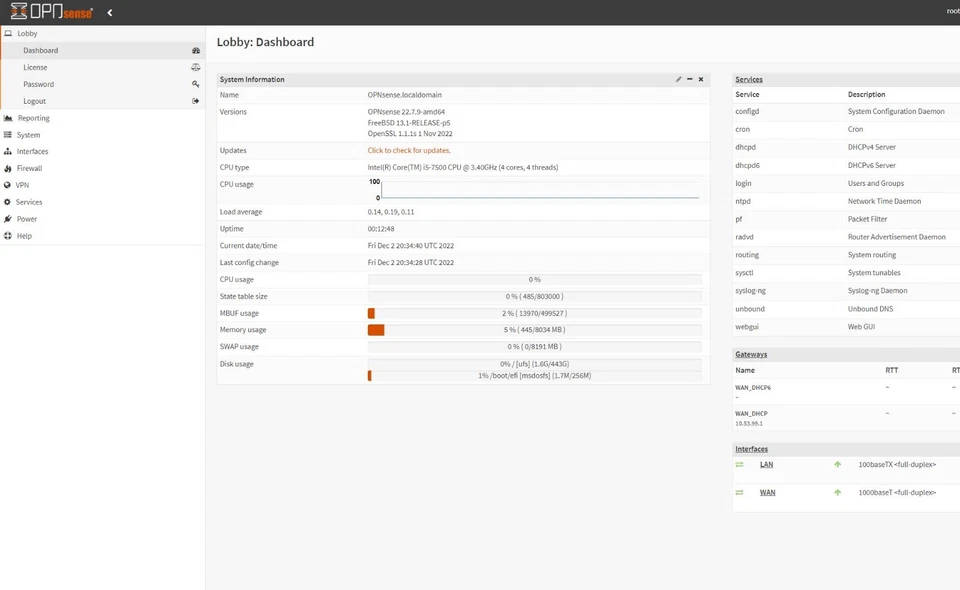Click the 'OPNsense.localdomain' name value

405,95
